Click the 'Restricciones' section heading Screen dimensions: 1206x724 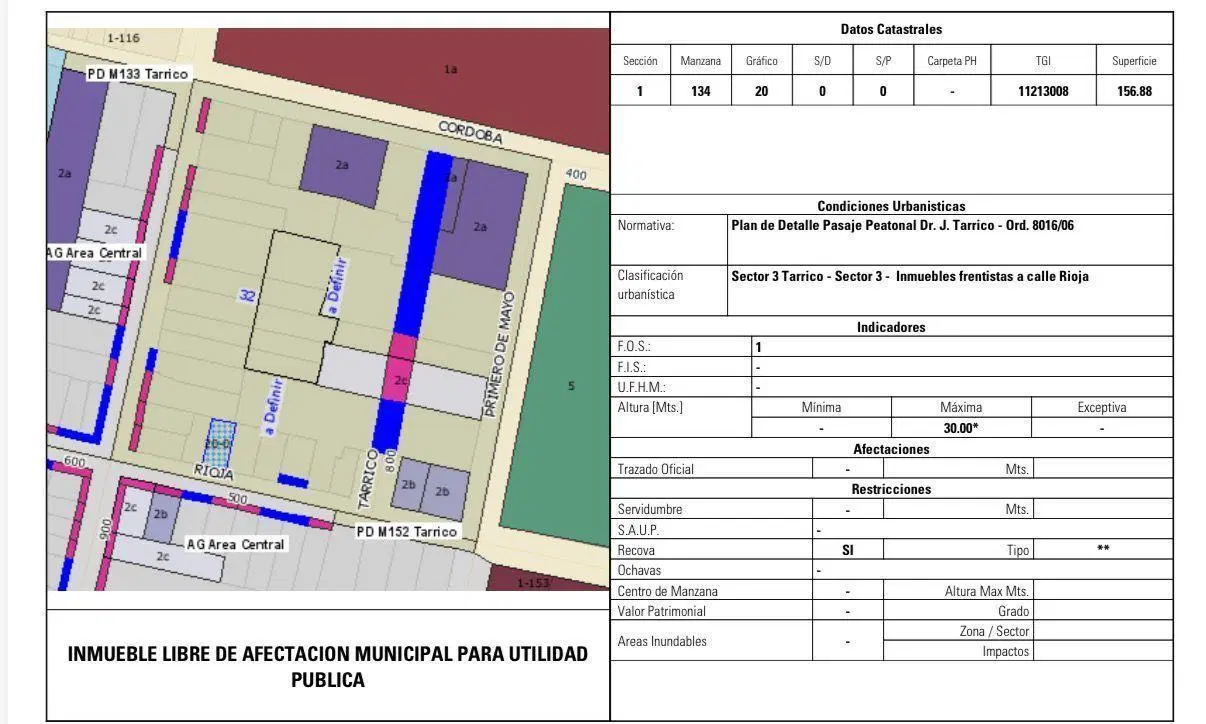[891, 489]
